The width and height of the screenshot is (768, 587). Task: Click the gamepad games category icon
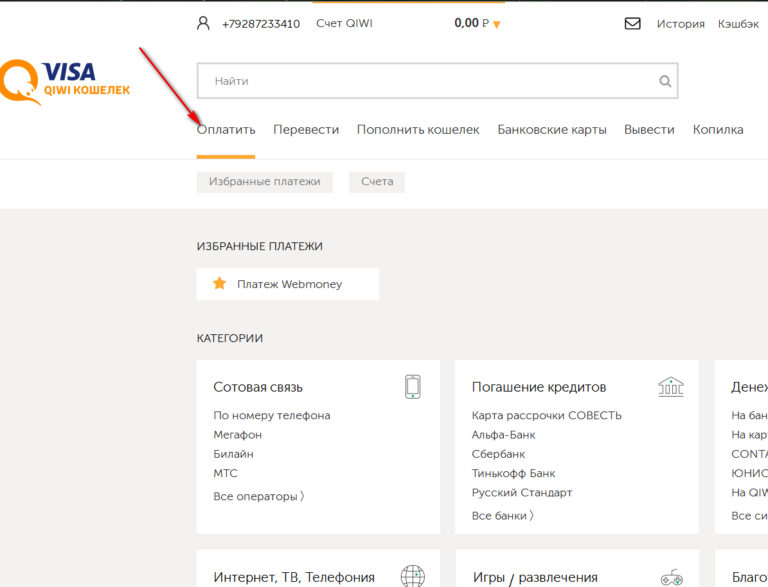point(671,576)
